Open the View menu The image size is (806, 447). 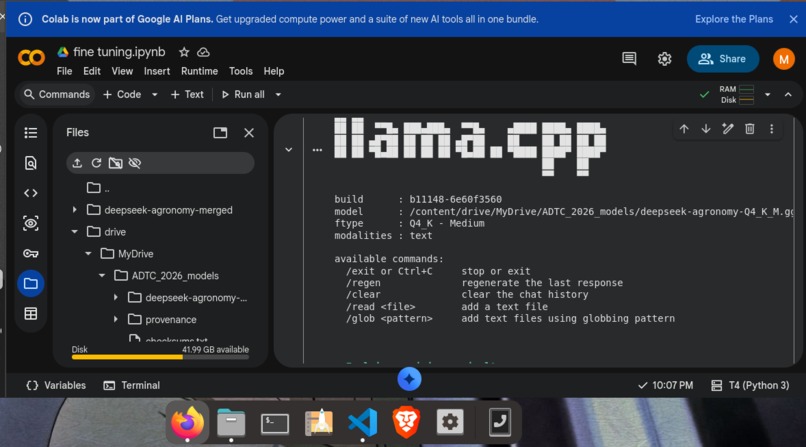pyautogui.click(x=122, y=71)
